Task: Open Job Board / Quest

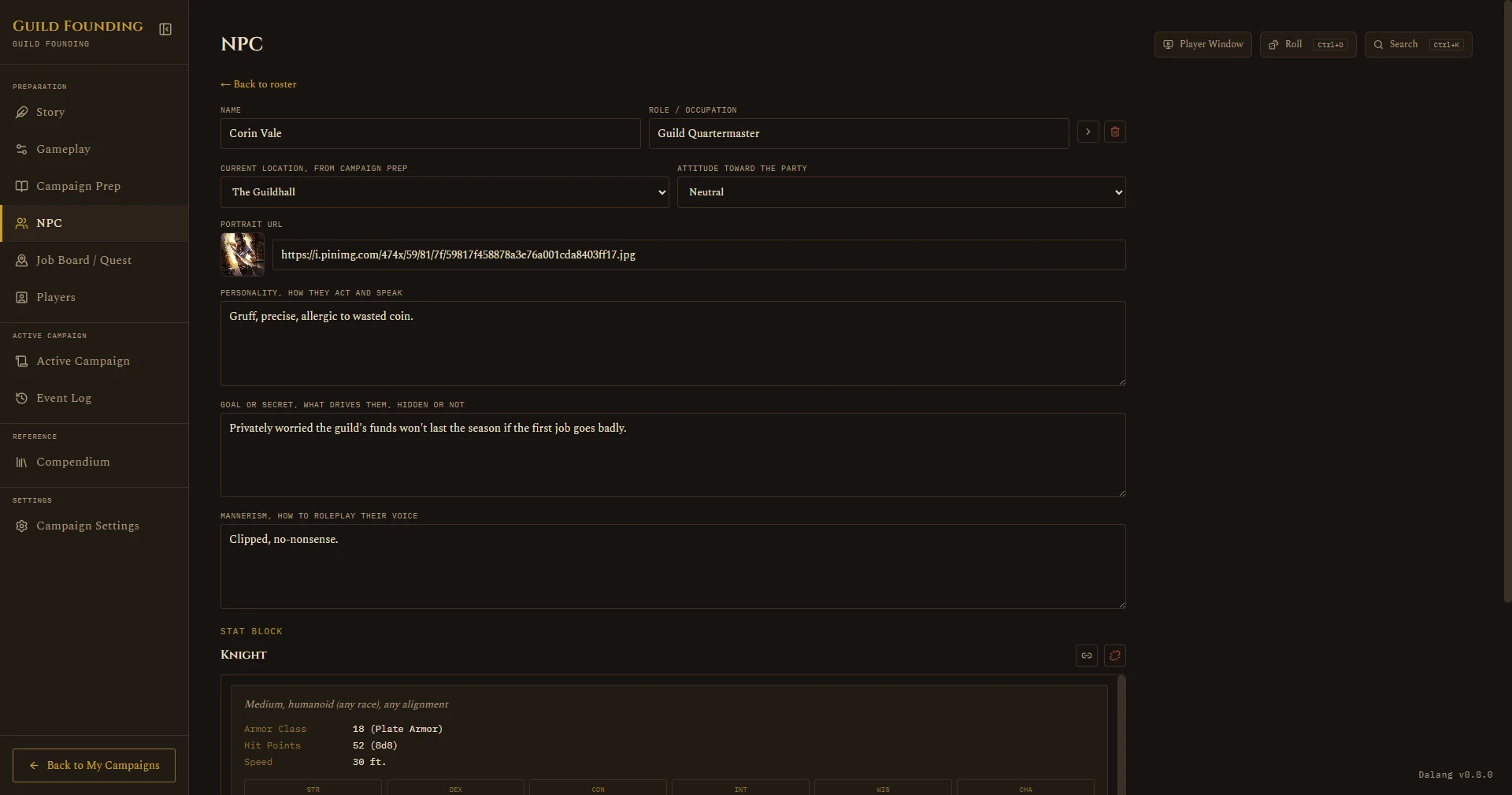Action: click(94, 260)
